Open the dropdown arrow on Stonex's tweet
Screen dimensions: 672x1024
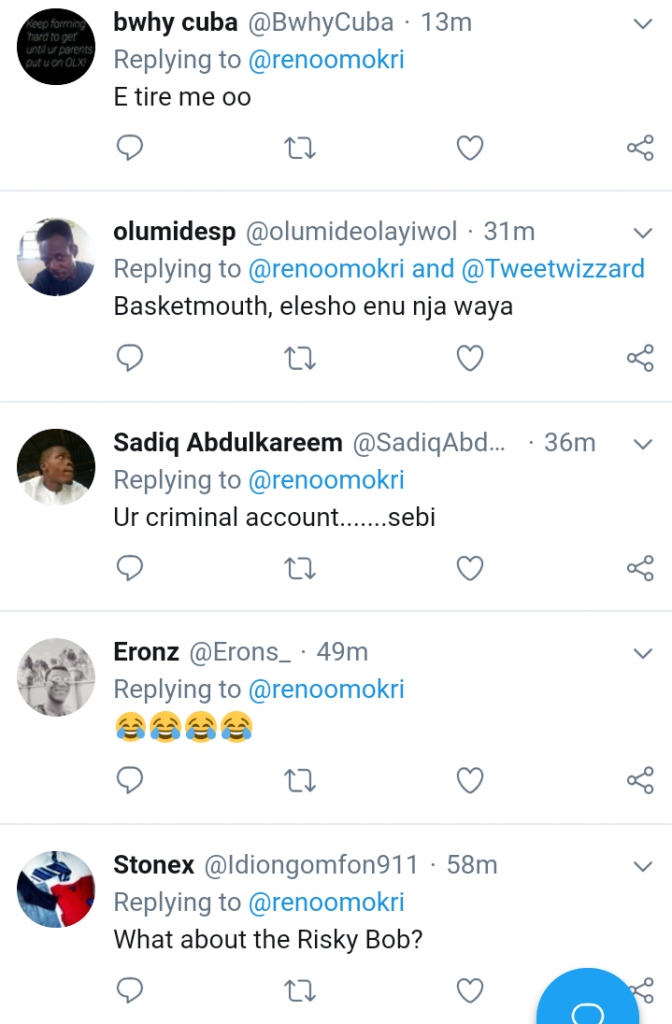[643, 865]
